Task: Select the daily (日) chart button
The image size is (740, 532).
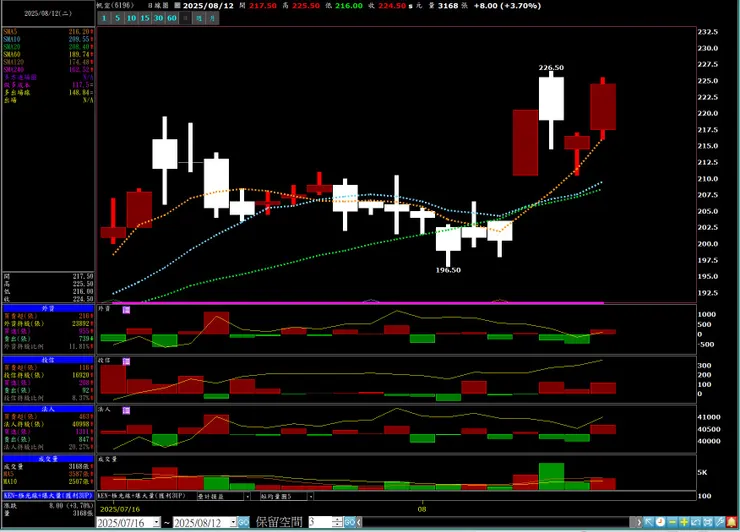Action: coord(185,18)
